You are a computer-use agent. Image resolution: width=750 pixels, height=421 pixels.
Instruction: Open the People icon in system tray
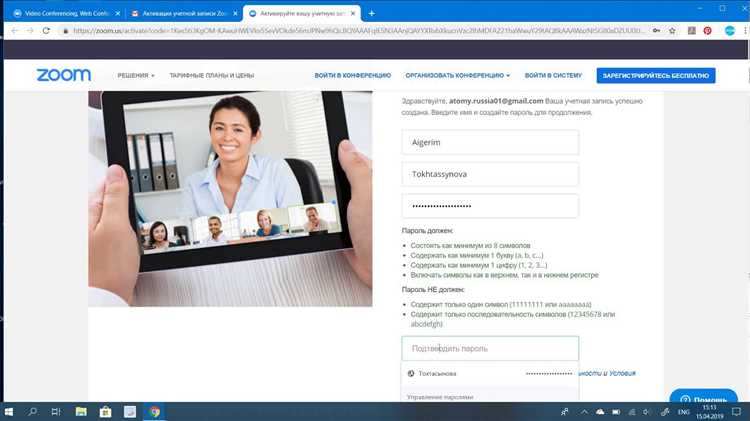click(564, 411)
